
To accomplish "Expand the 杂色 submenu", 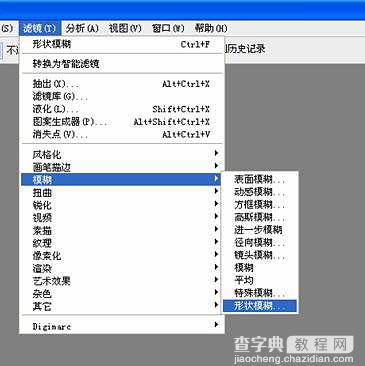I will click(x=122, y=294).
